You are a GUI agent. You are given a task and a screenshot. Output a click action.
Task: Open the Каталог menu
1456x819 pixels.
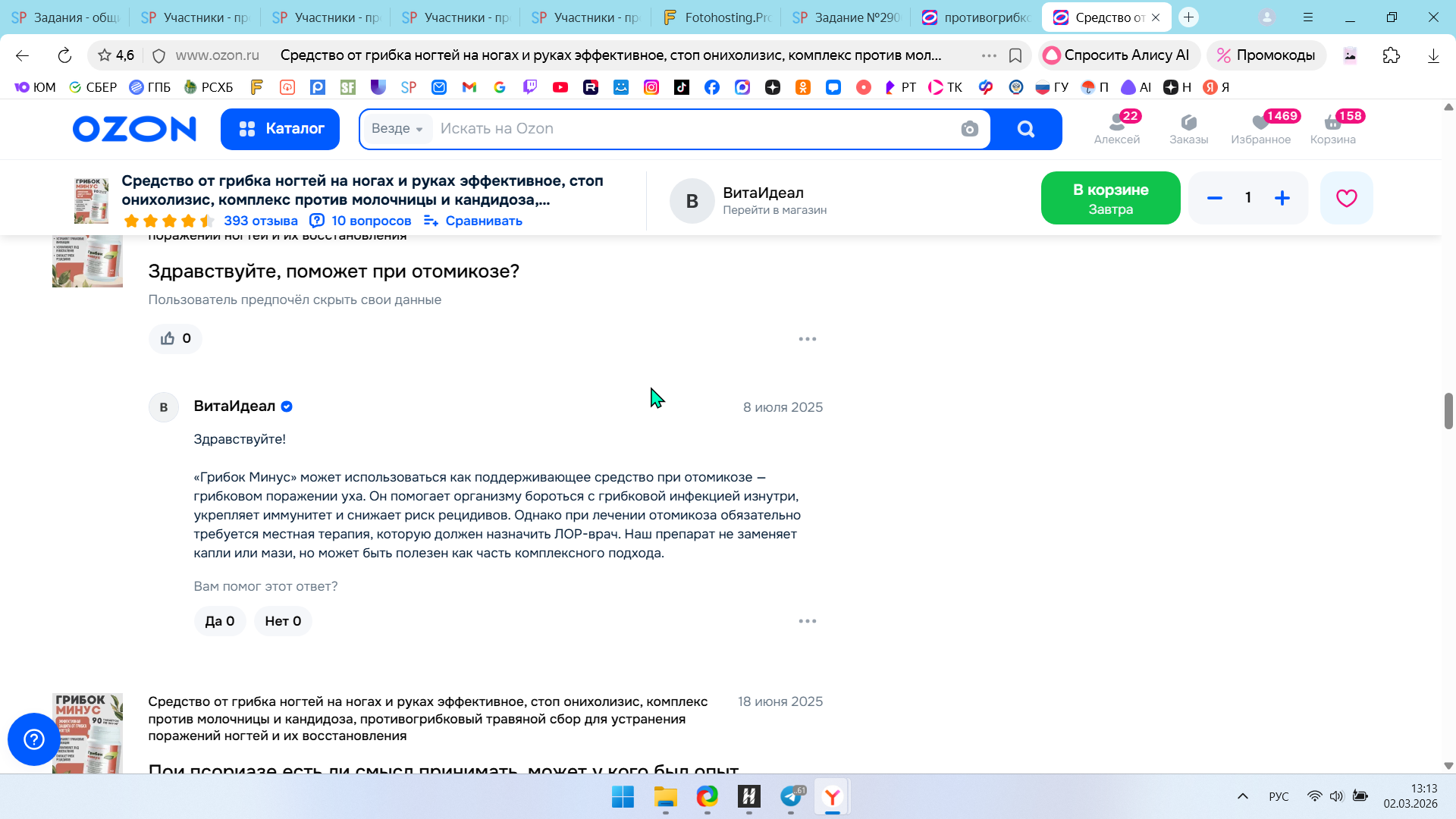(x=280, y=129)
